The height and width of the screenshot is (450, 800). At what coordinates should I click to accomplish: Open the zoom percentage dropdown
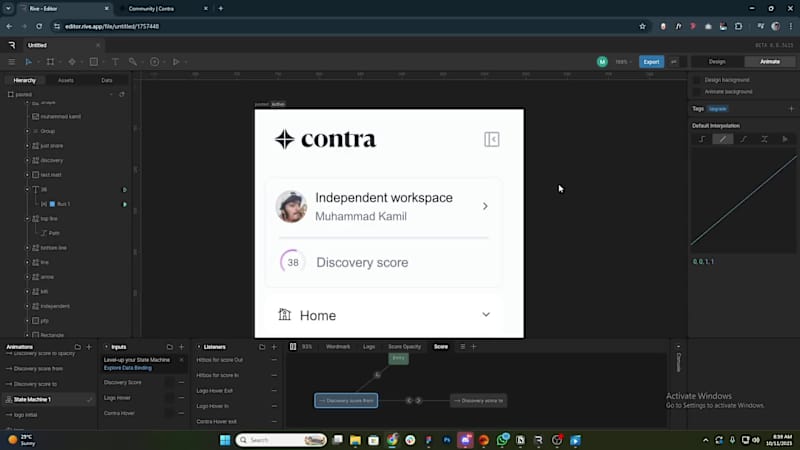623,62
